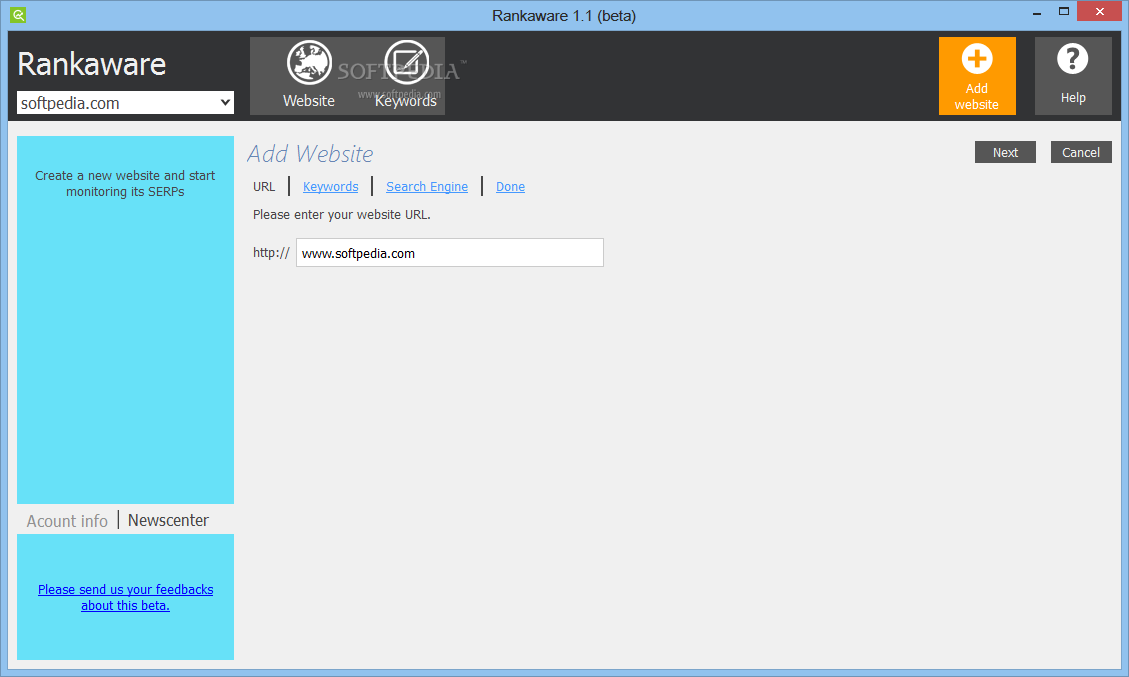Cancel the Add Website wizard

pyautogui.click(x=1081, y=152)
